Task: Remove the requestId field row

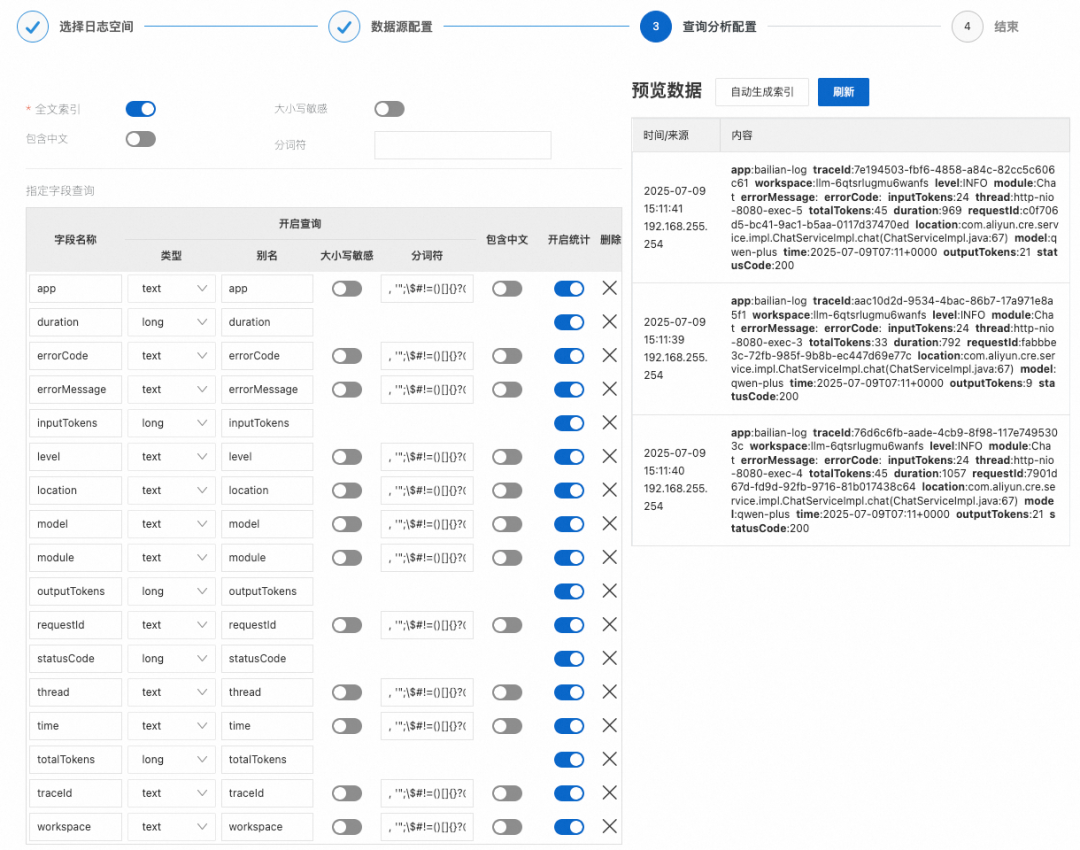Action: coord(608,625)
